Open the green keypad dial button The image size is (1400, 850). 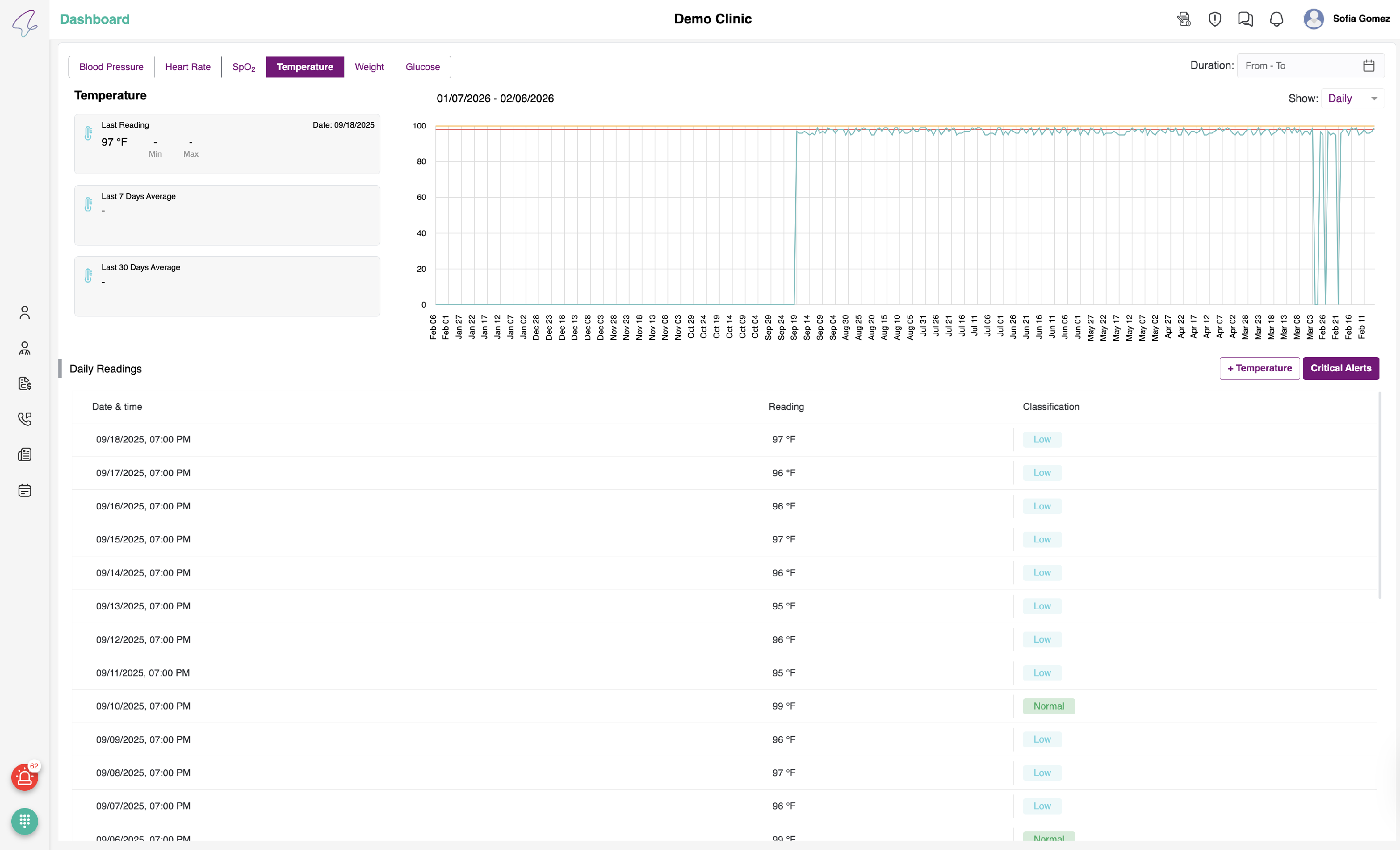click(x=24, y=821)
